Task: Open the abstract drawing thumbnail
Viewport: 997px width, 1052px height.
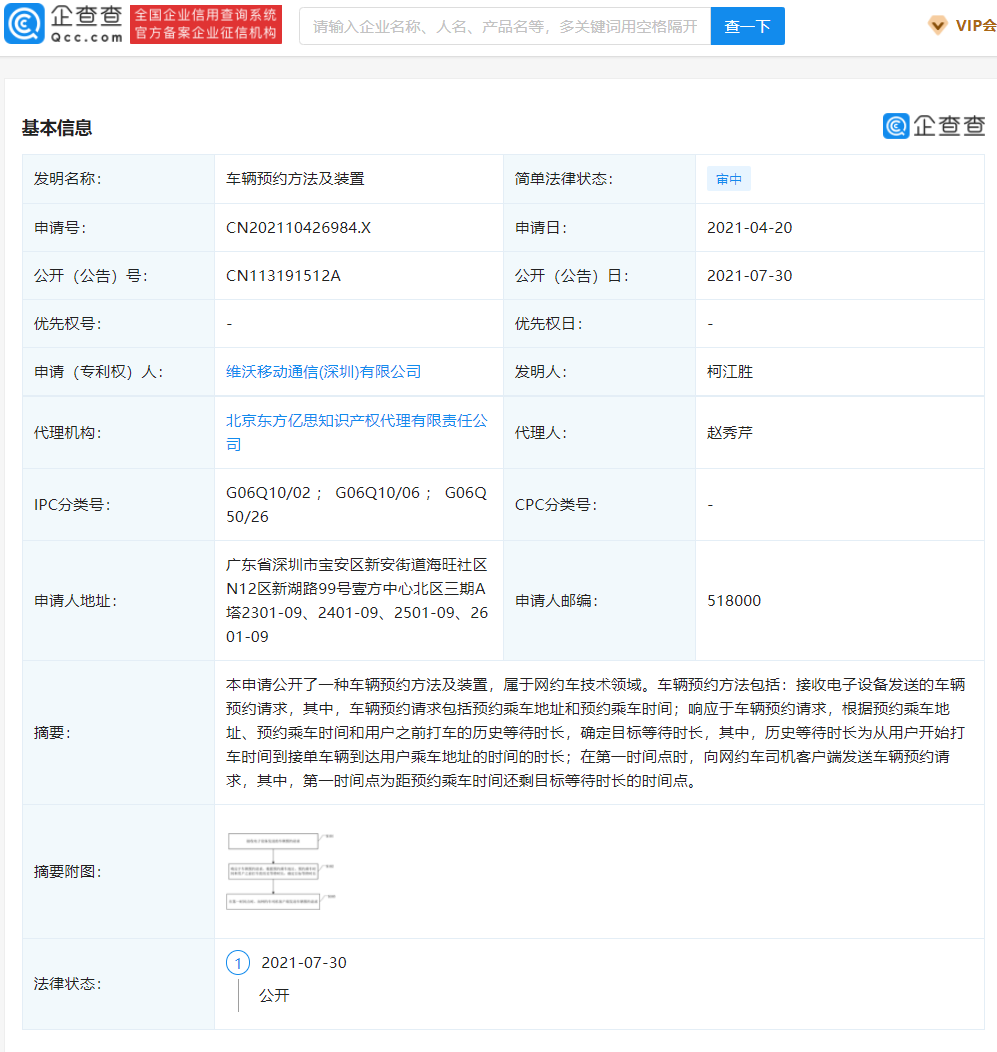Action: [280, 871]
